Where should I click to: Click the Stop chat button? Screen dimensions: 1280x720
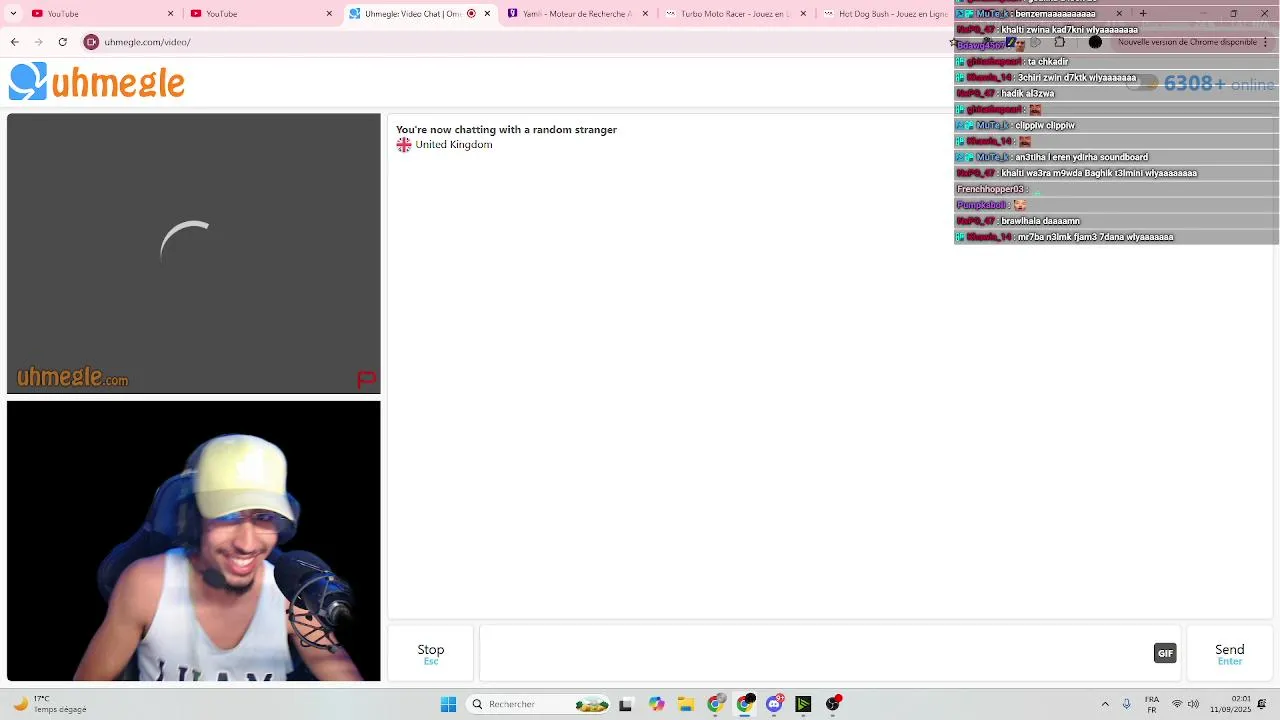pyautogui.click(x=431, y=654)
